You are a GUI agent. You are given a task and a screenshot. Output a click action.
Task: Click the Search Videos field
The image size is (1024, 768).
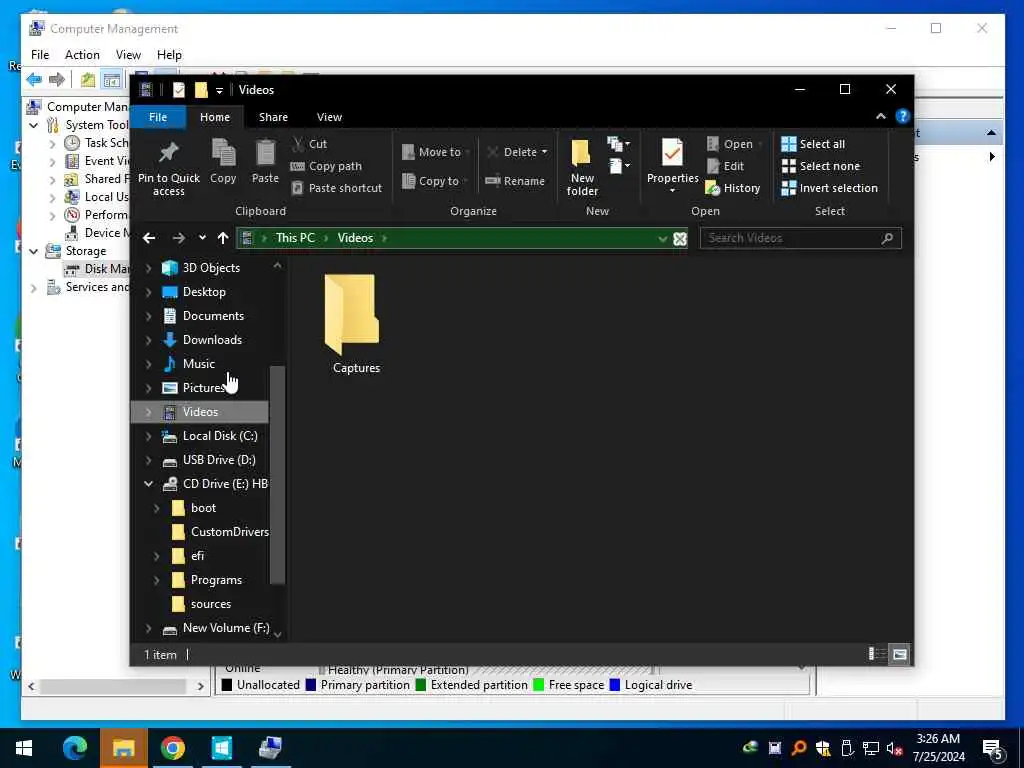[801, 238]
